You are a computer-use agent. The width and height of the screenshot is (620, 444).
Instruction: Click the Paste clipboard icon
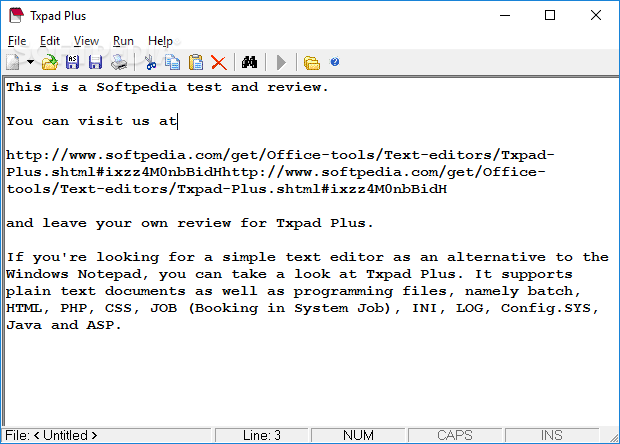click(x=196, y=62)
